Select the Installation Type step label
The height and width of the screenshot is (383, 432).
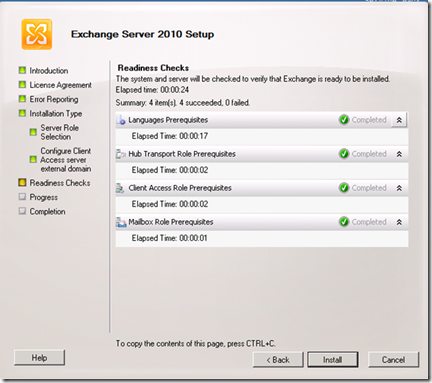(x=56, y=114)
